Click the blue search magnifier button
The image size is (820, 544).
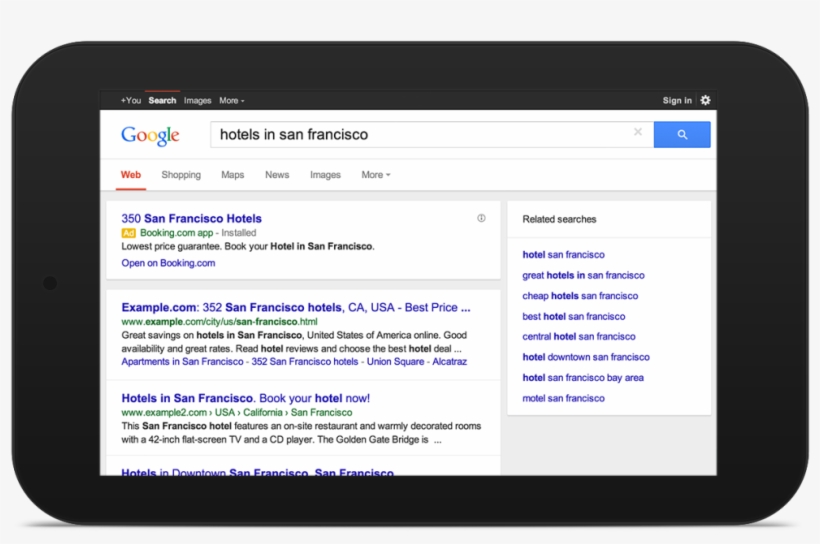point(682,134)
